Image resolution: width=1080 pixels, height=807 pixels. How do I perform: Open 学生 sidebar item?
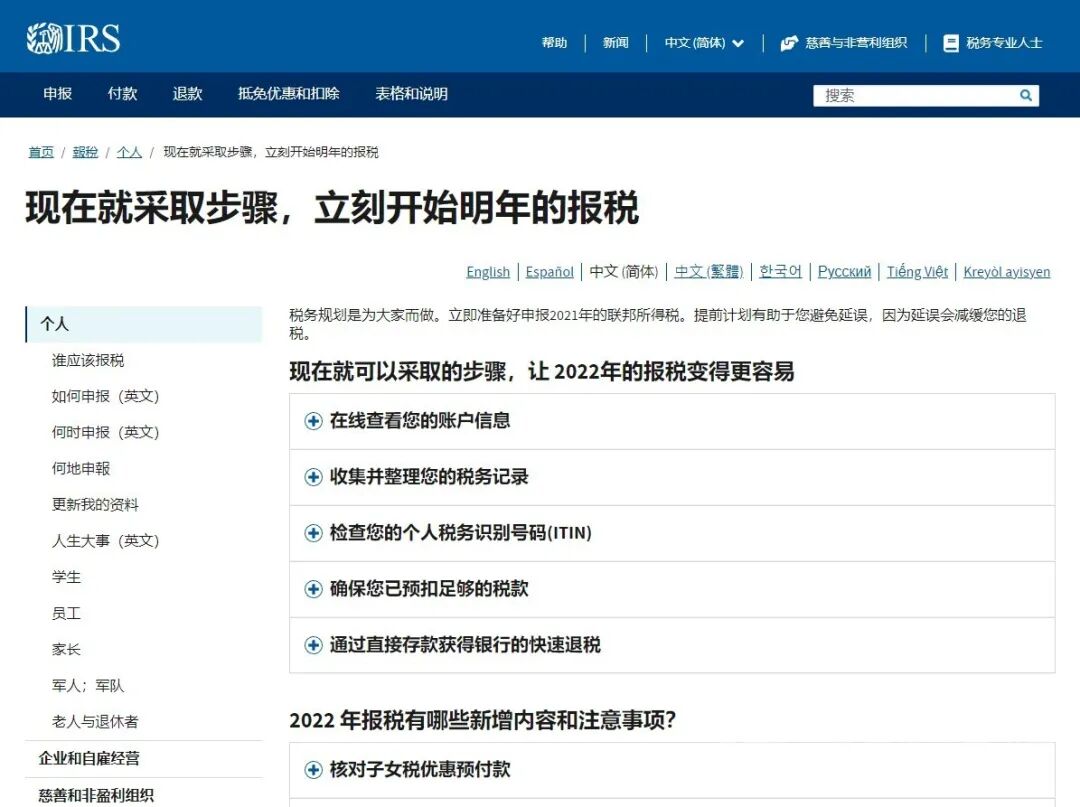(x=66, y=577)
